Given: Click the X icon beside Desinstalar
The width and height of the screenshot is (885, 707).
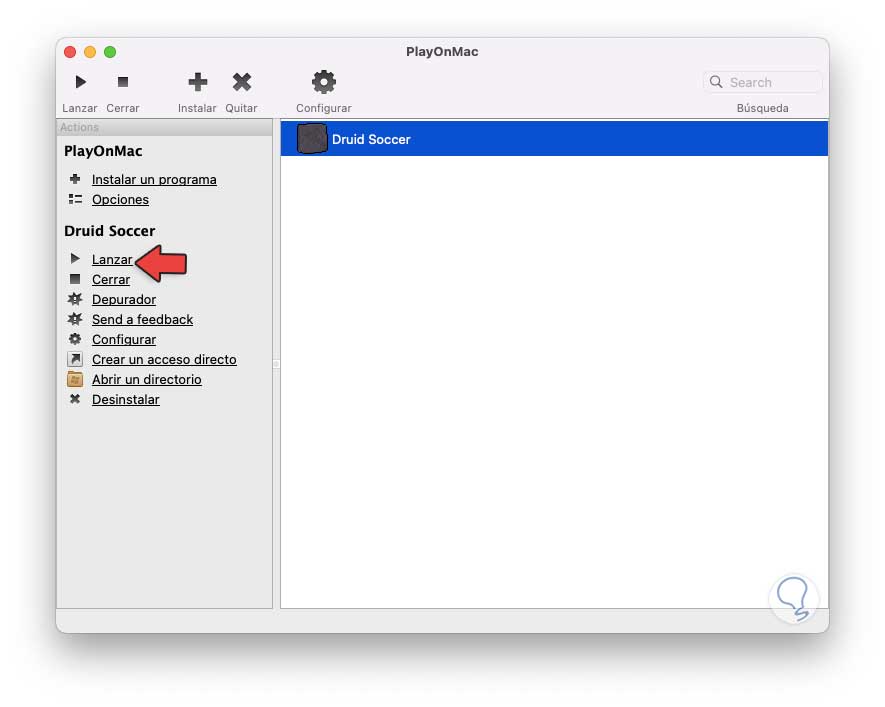Looking at the screenshot, I should point(75,399).
